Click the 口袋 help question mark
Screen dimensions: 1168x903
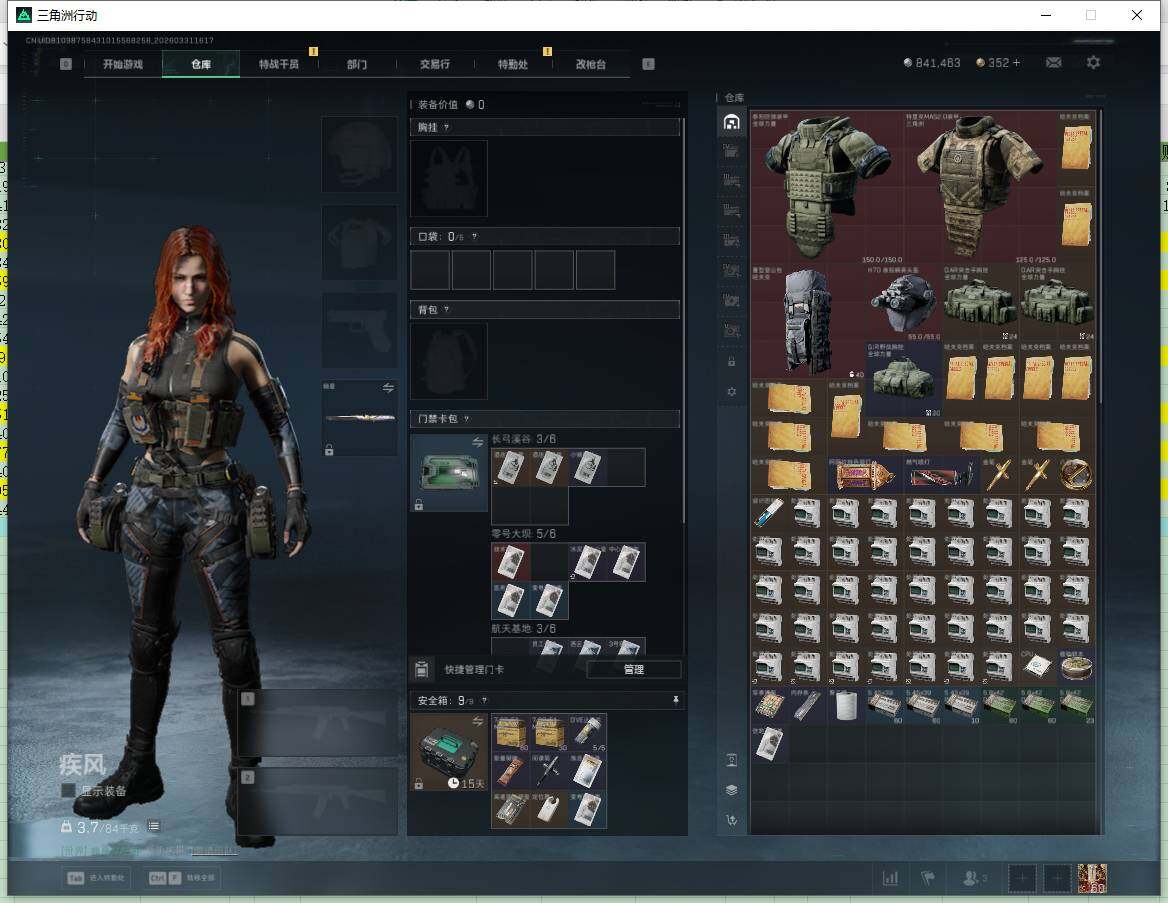(x=474, y=237)
